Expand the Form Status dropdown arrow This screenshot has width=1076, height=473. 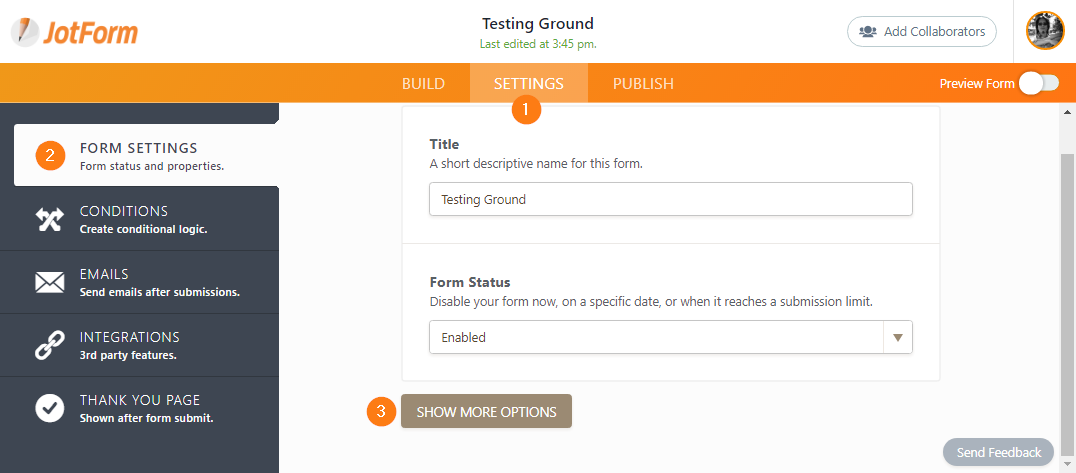coord(898,337)
